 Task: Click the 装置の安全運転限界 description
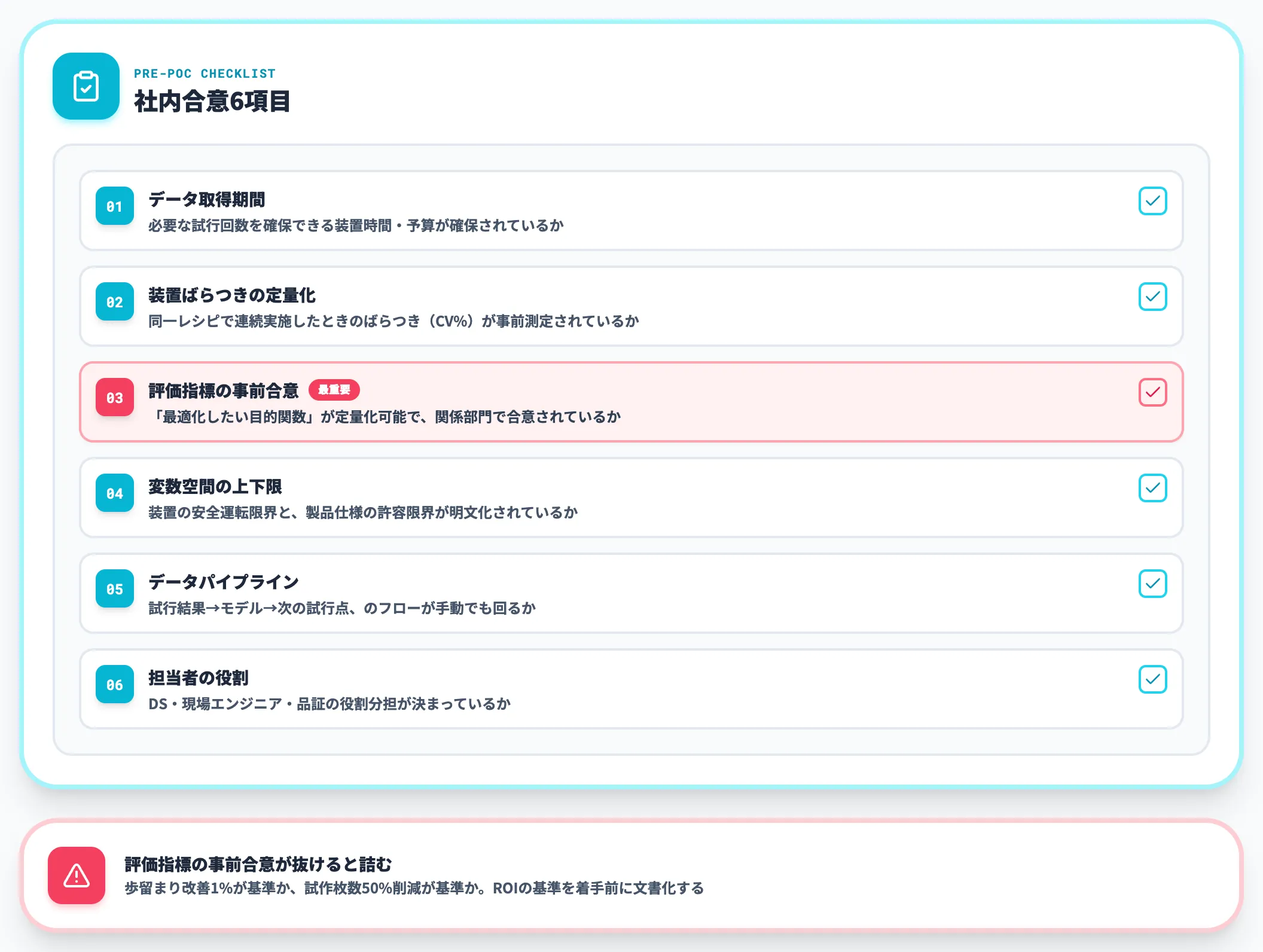pos(363,512)
